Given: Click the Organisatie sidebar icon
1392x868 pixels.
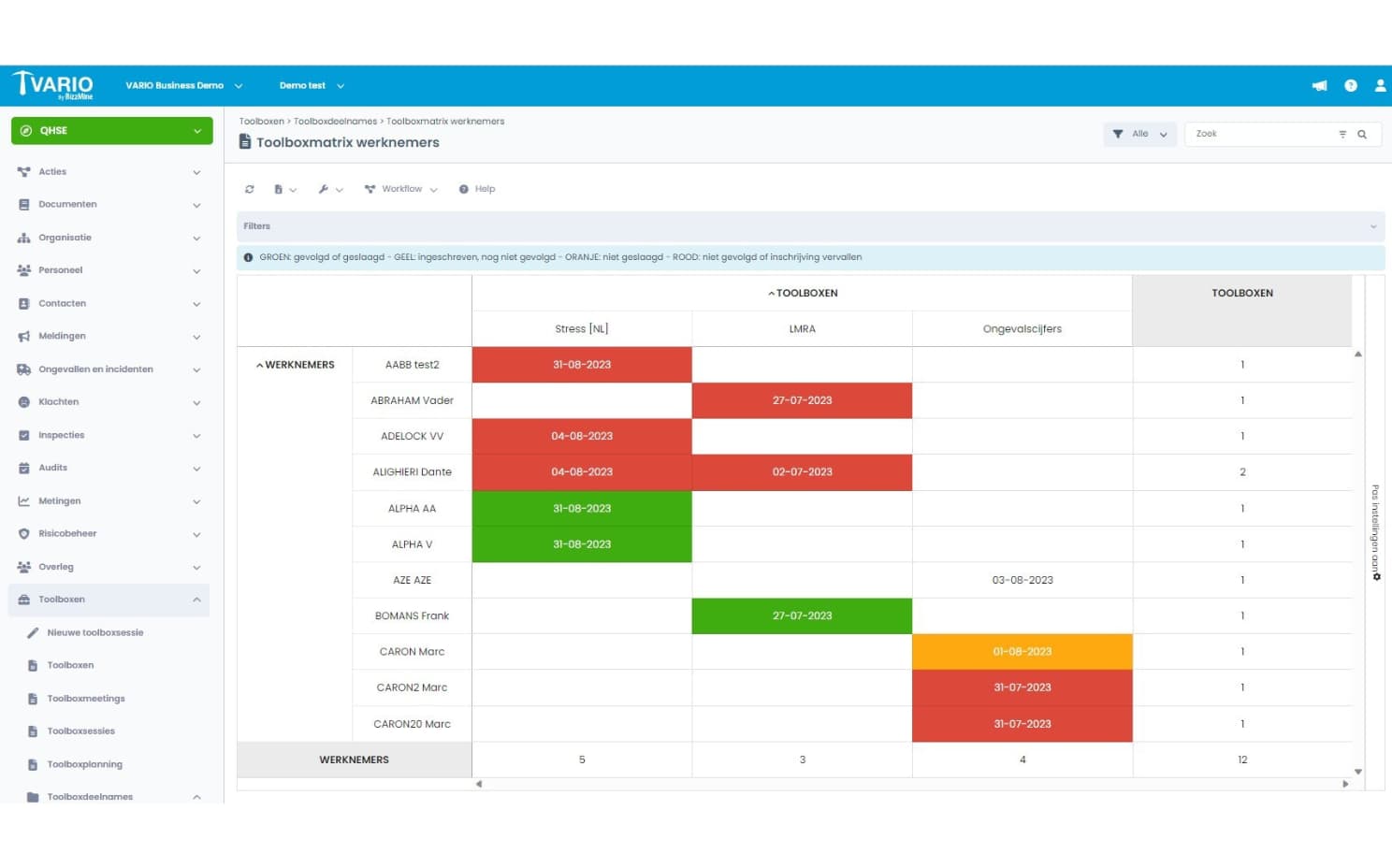Looking at the screenshot, I should tap(24, 238).
